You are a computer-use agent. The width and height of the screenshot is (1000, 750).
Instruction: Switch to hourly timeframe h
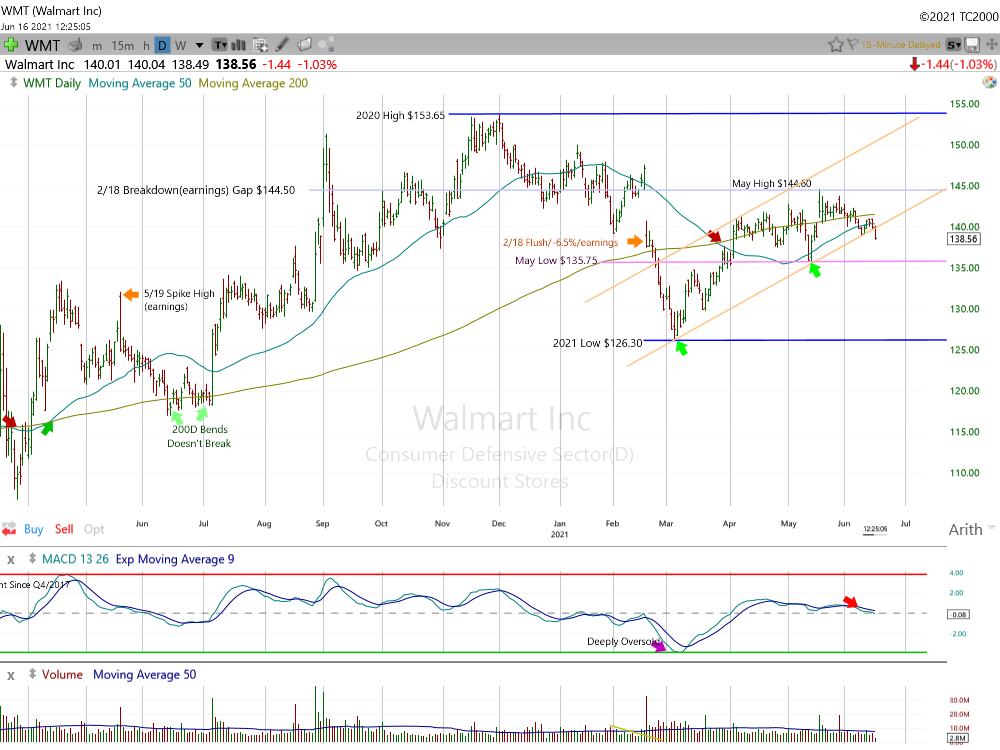pyautogui.click(x=146, y=45)
